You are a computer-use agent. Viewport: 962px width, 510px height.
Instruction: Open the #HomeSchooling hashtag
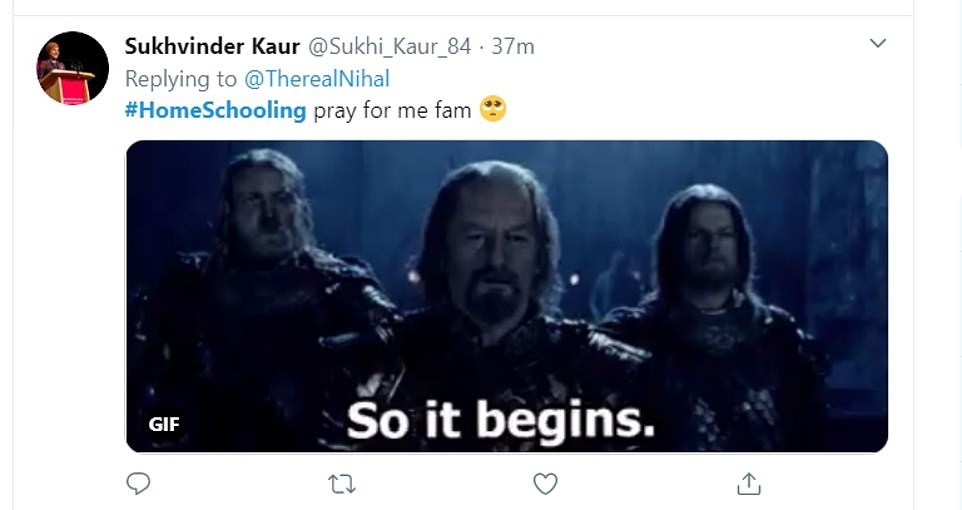click(x=215, y=110)
